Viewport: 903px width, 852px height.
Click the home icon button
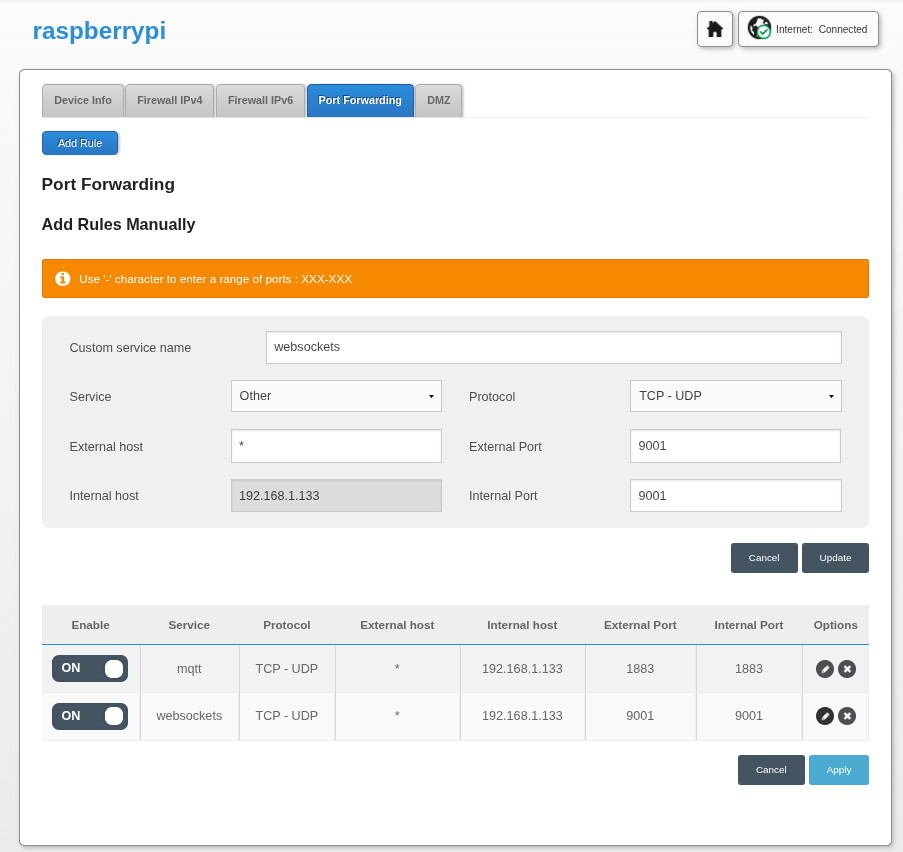tap(714, 29)
